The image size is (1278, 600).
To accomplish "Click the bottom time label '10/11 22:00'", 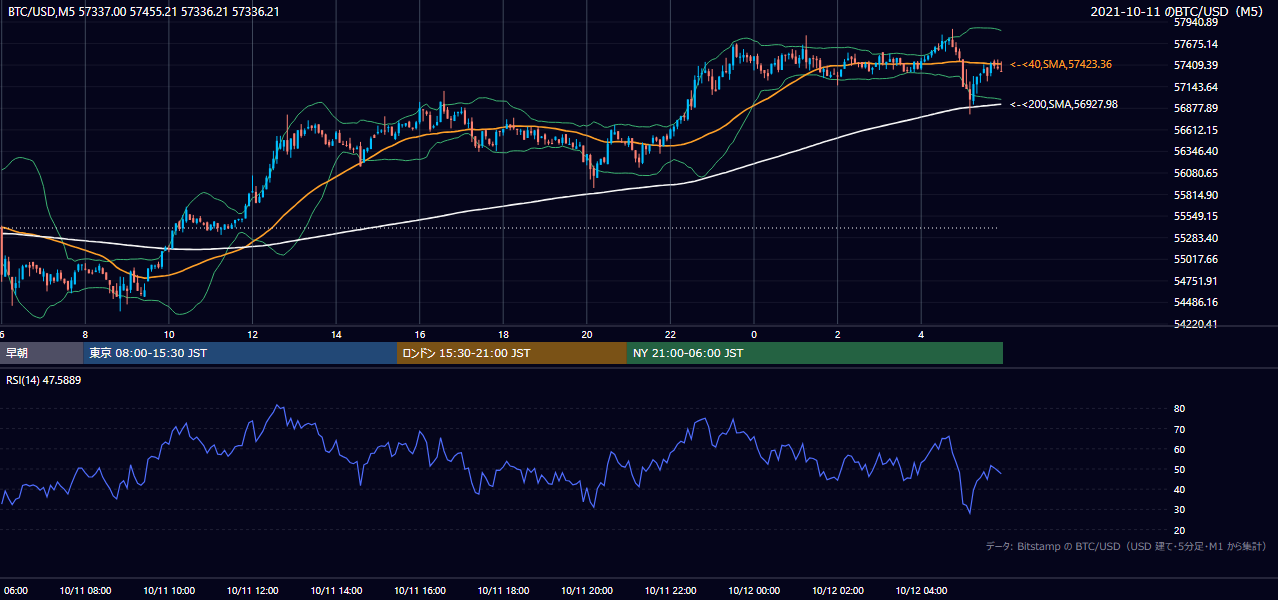I will (670, 590).
